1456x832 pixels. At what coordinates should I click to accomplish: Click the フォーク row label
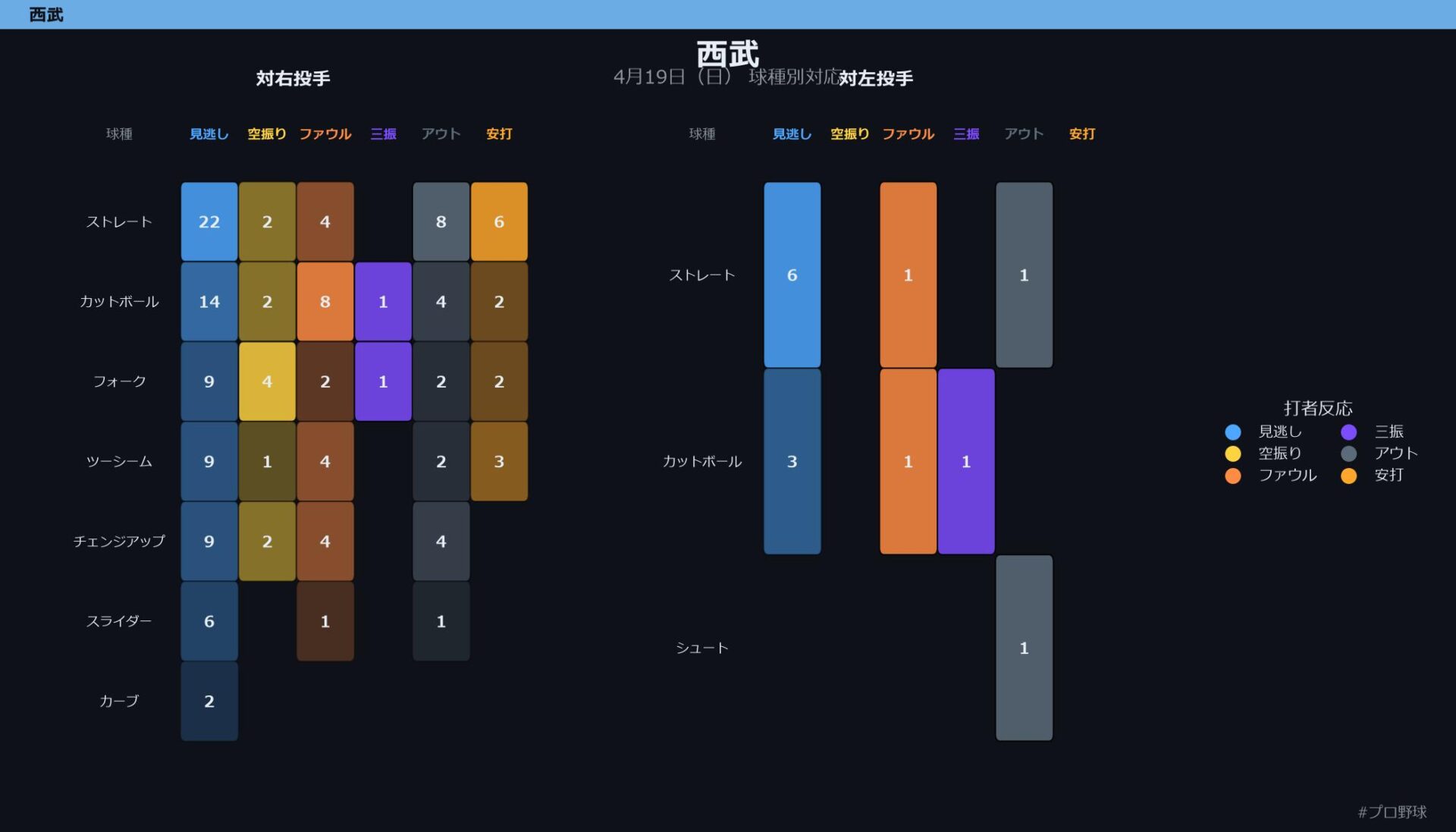pos(119,381)
